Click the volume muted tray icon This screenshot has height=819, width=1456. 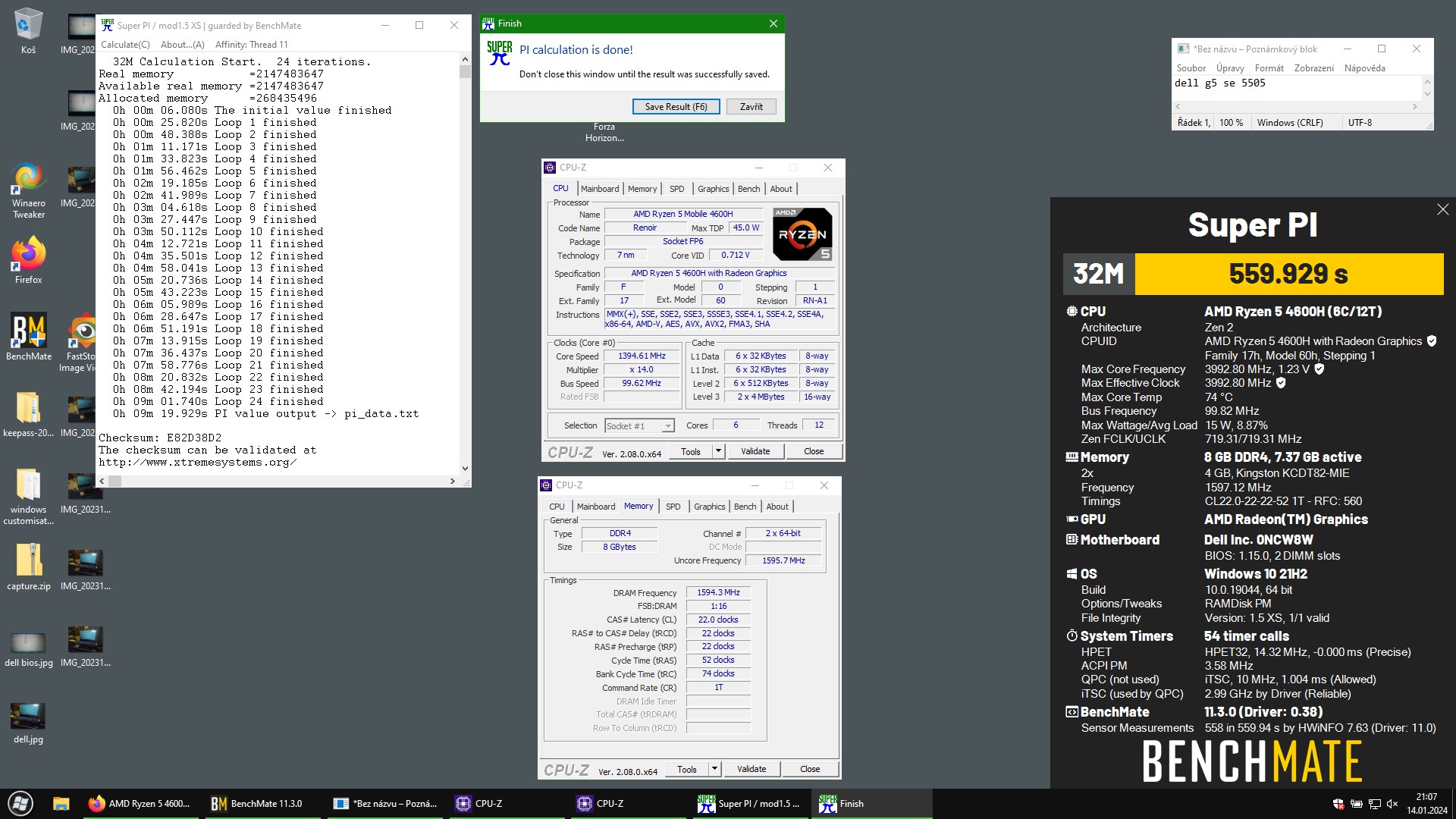coord(1392,804)
